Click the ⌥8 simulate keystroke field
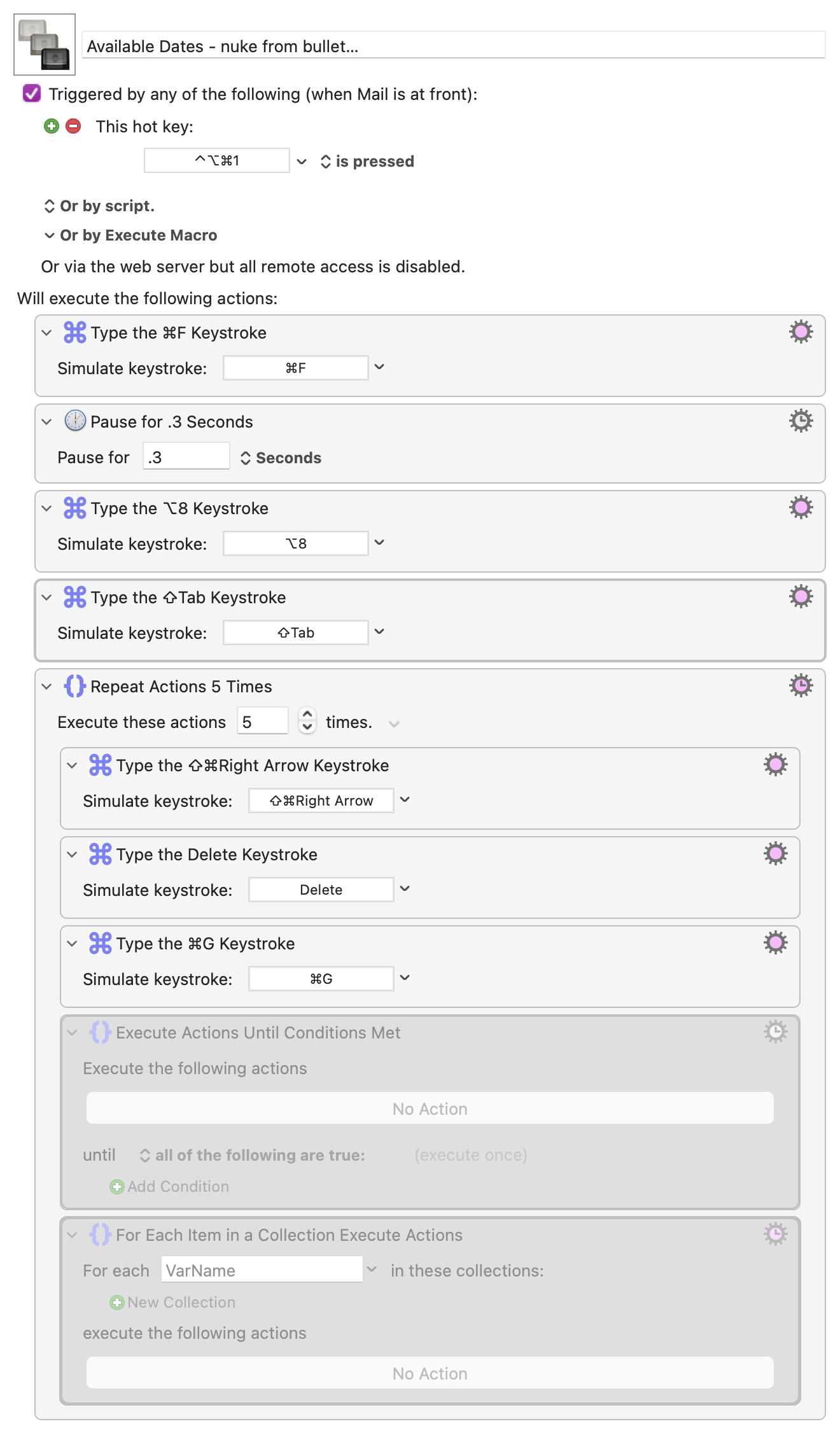Viewport: 840px width, 1433px height. [x=296, y=543]
